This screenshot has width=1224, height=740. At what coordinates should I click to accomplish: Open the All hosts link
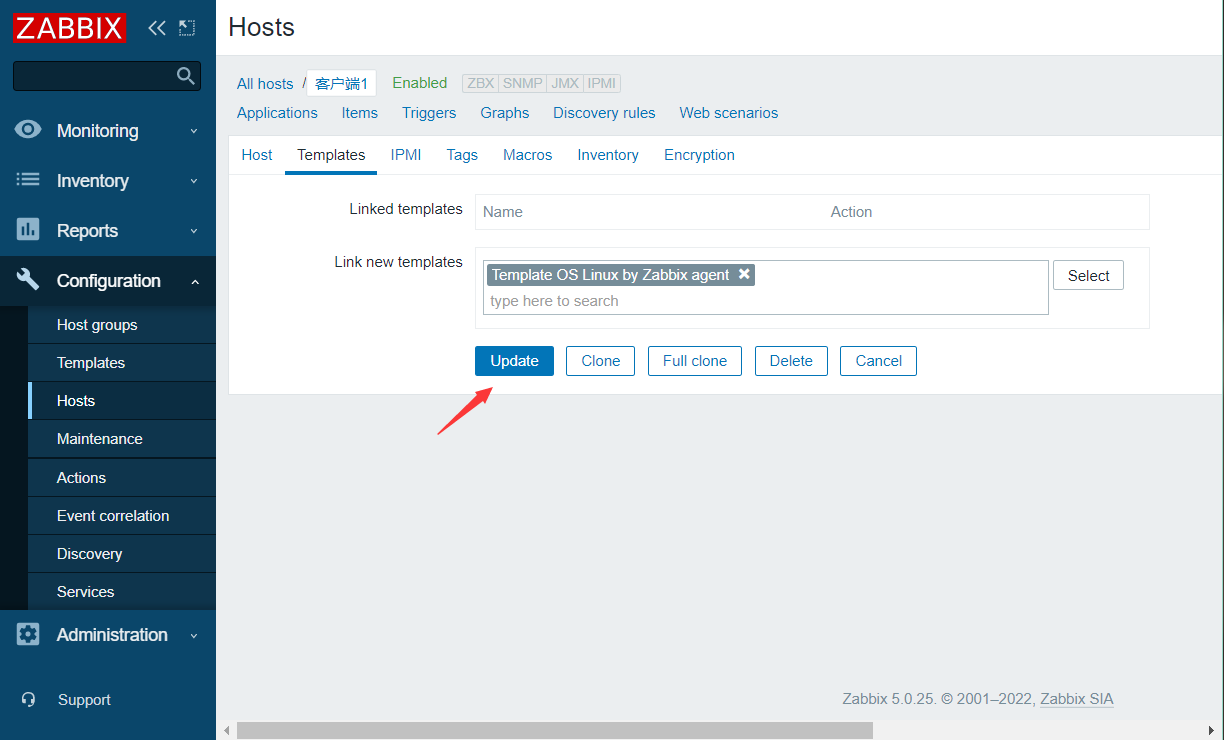pyautogui.click(x=265, y=84)
